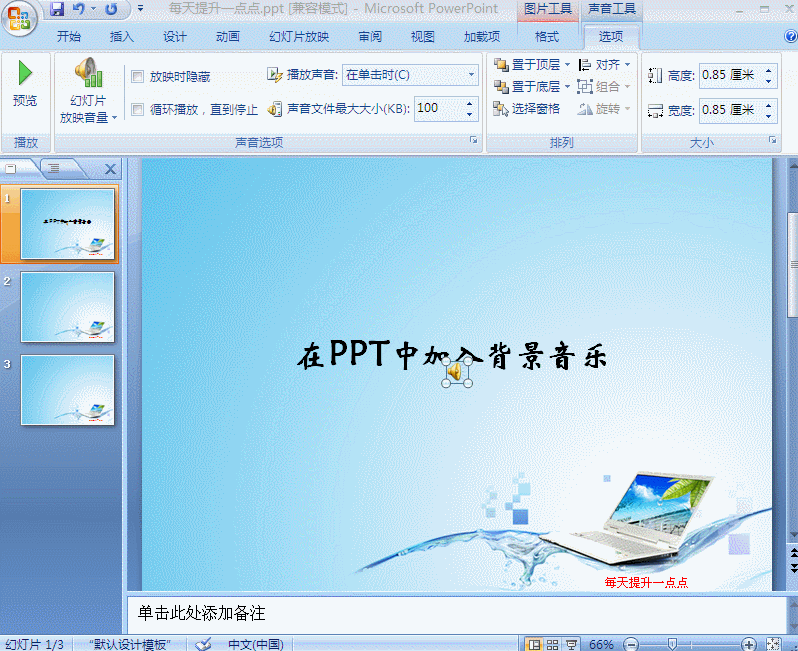Increase the 宽度 width value
Viewport: 798px width, 651px height.
[768, 105]
